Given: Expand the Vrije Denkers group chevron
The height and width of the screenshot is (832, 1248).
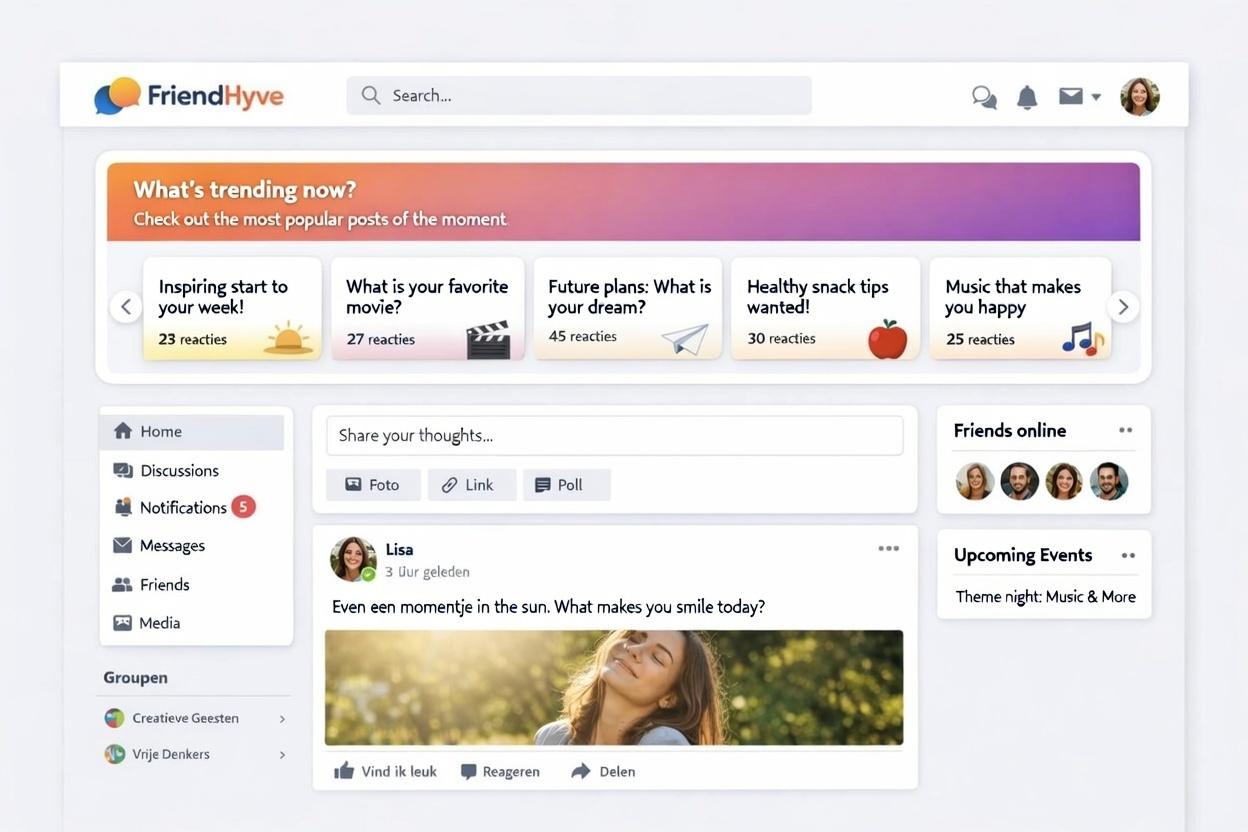Looking at the screenshot, I should pos(282,755).
